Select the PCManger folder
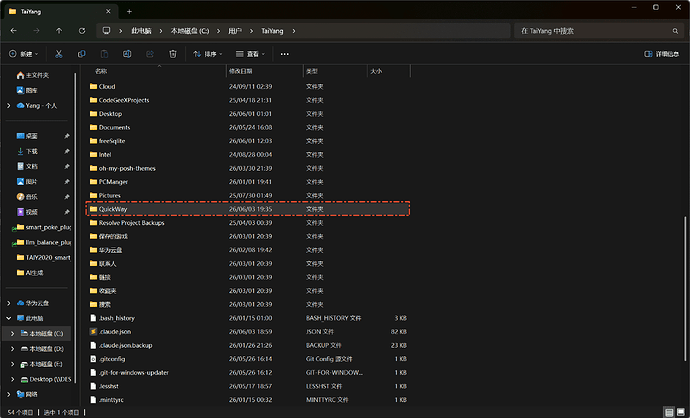The height and width of the screenshot is (418, 690). point(248,182)
